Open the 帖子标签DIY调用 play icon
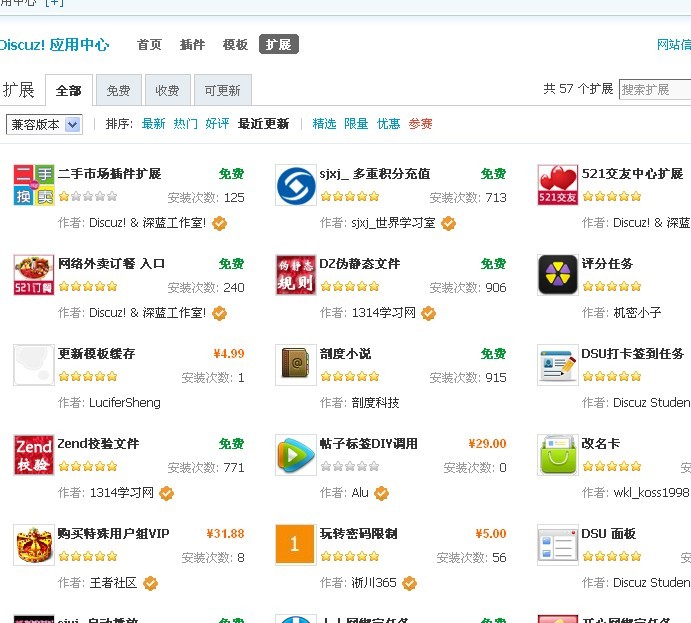691x623 pixels. 296,455
